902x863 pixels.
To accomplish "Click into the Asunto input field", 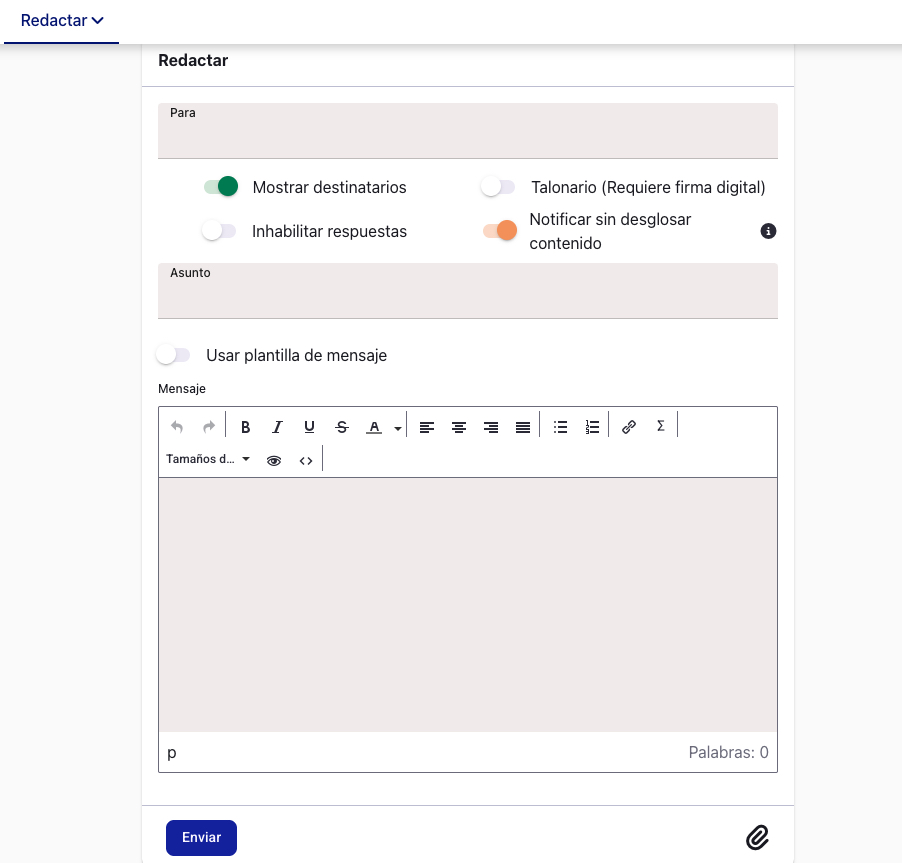I will [x=467, y=298].
